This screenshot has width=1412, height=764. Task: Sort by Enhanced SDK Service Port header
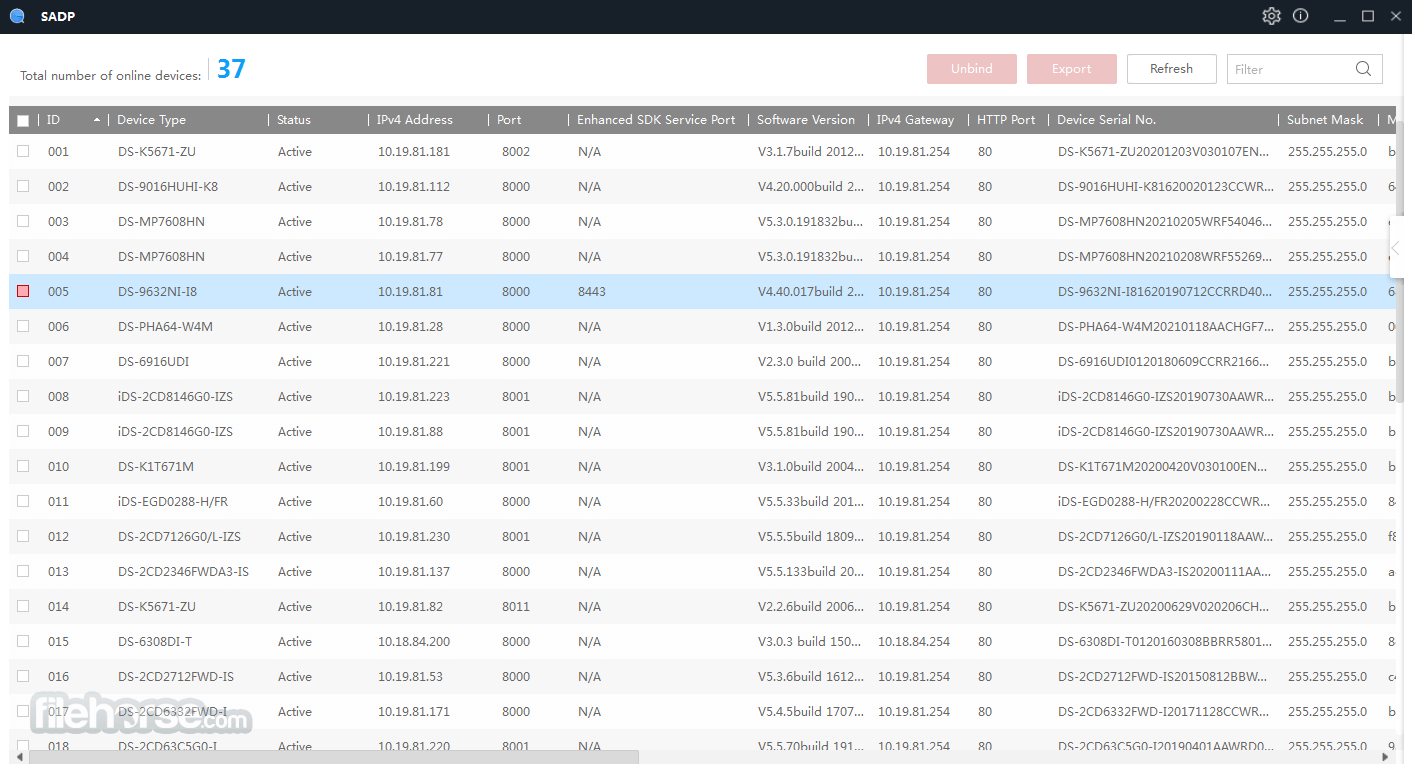656,120
